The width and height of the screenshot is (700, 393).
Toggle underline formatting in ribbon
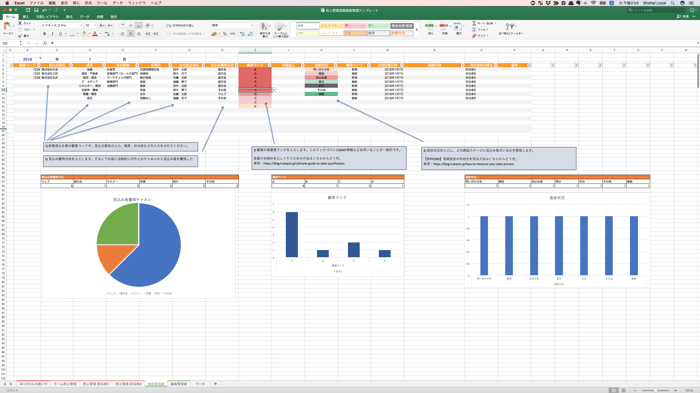60,34
